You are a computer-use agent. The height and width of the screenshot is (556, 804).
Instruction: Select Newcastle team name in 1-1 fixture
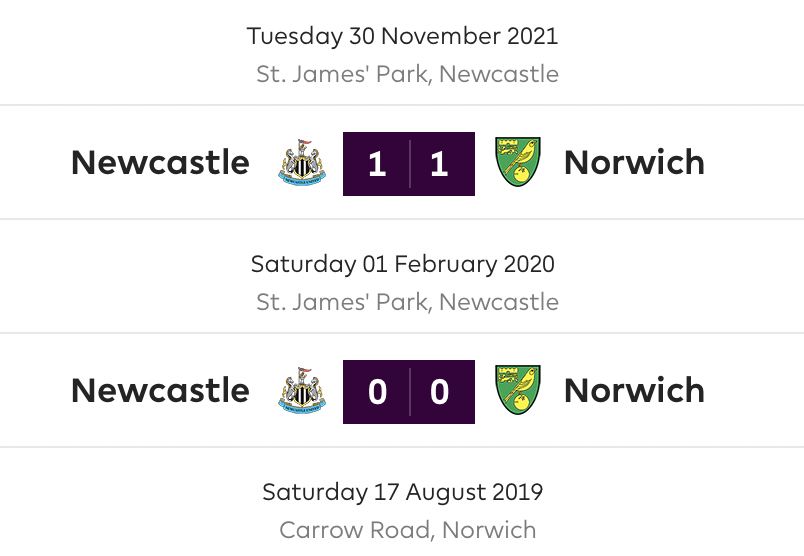click(160, 163)
